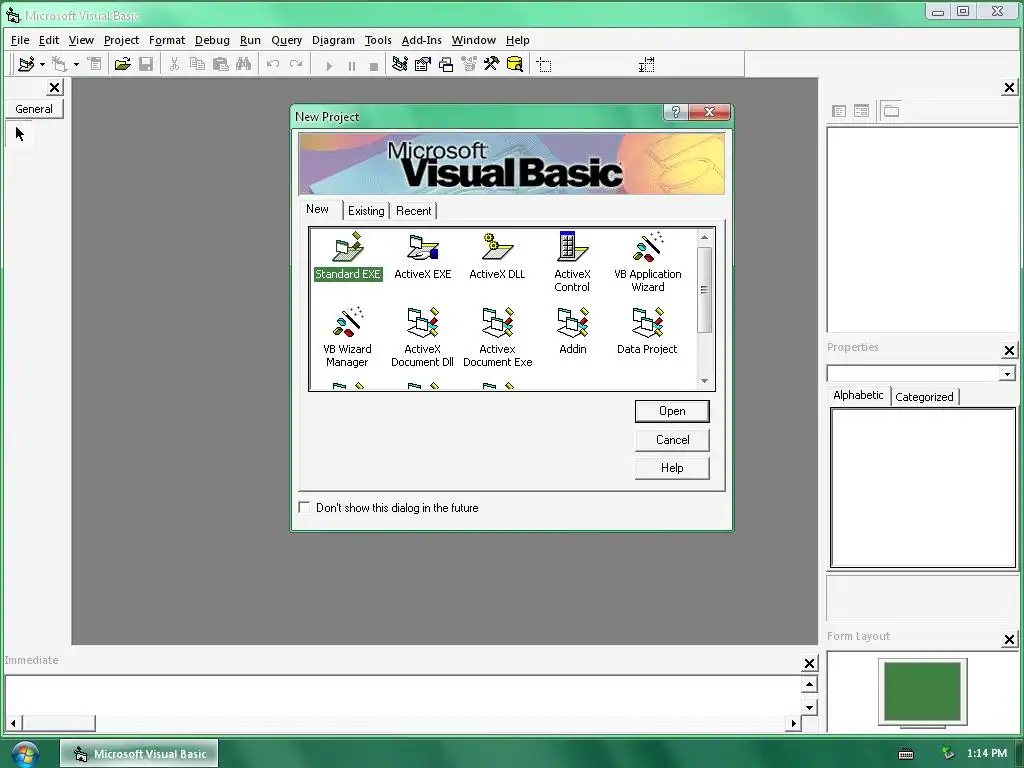Viewport: 1024px width, 768px height.
Task: Click the project list scrollbar up arrow
Action: coord(704,237)
